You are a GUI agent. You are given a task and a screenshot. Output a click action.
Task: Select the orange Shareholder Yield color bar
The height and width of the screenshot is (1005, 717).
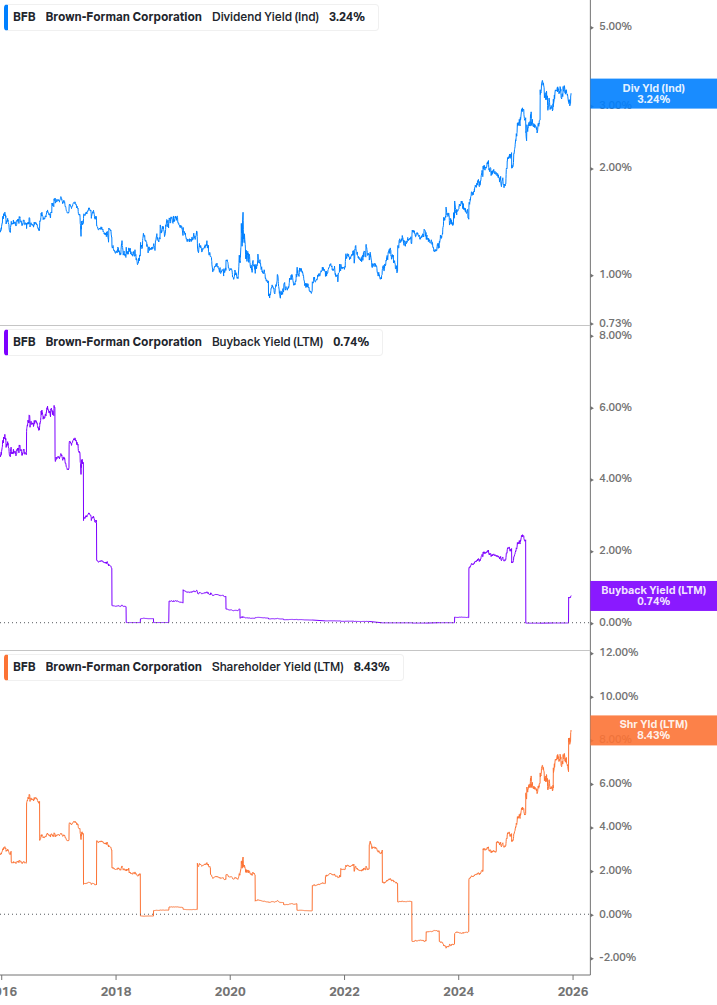(6, 667)
